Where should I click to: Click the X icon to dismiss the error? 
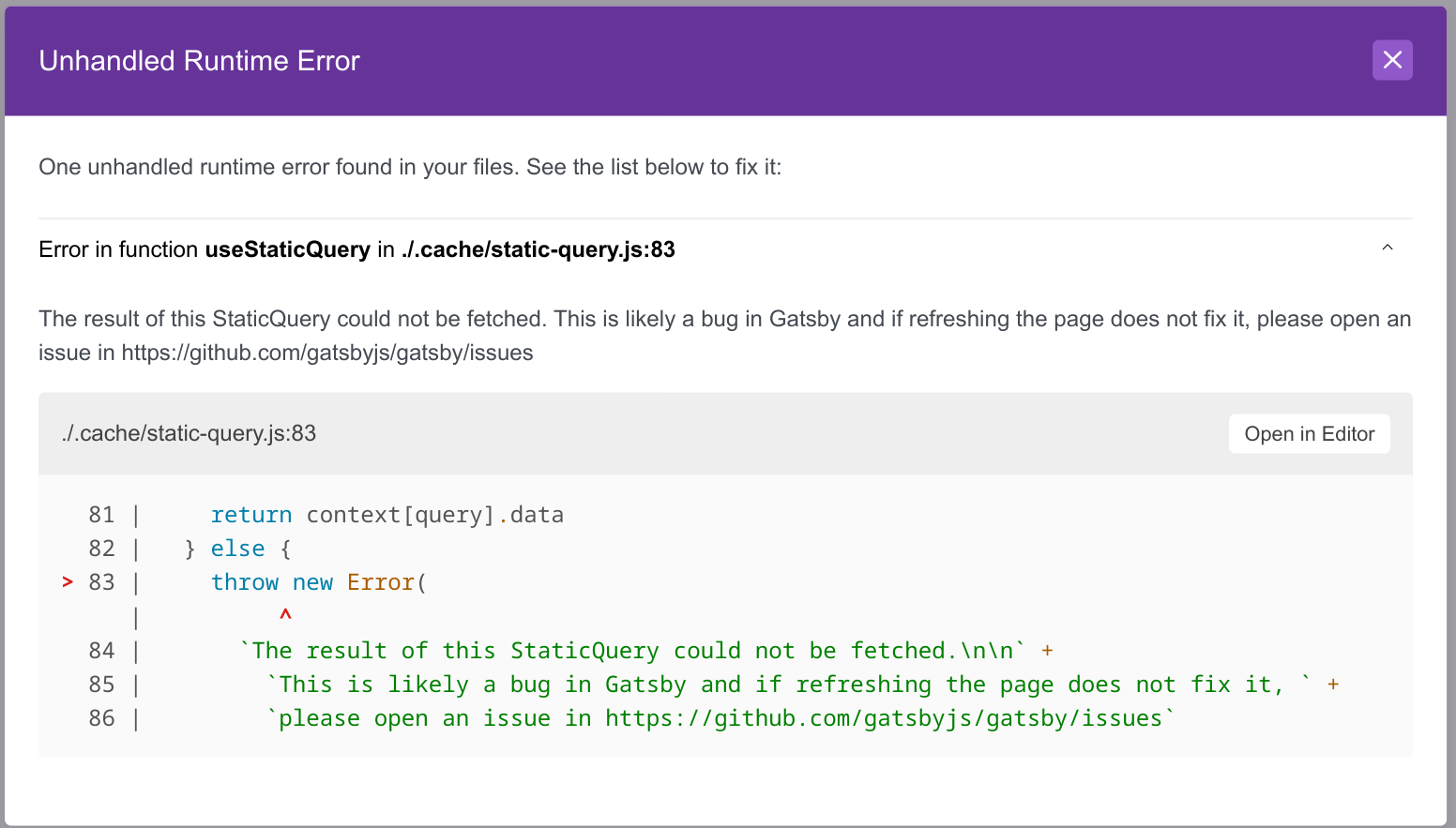[x=1392, y=59]
